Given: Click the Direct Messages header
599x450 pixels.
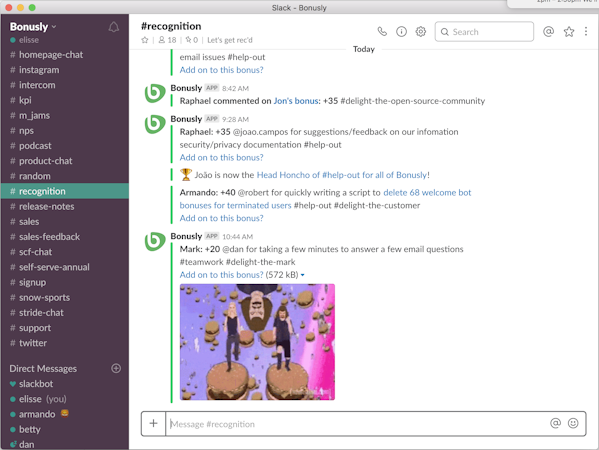Looking at the screenshot, I should click(x=43, y=369).
